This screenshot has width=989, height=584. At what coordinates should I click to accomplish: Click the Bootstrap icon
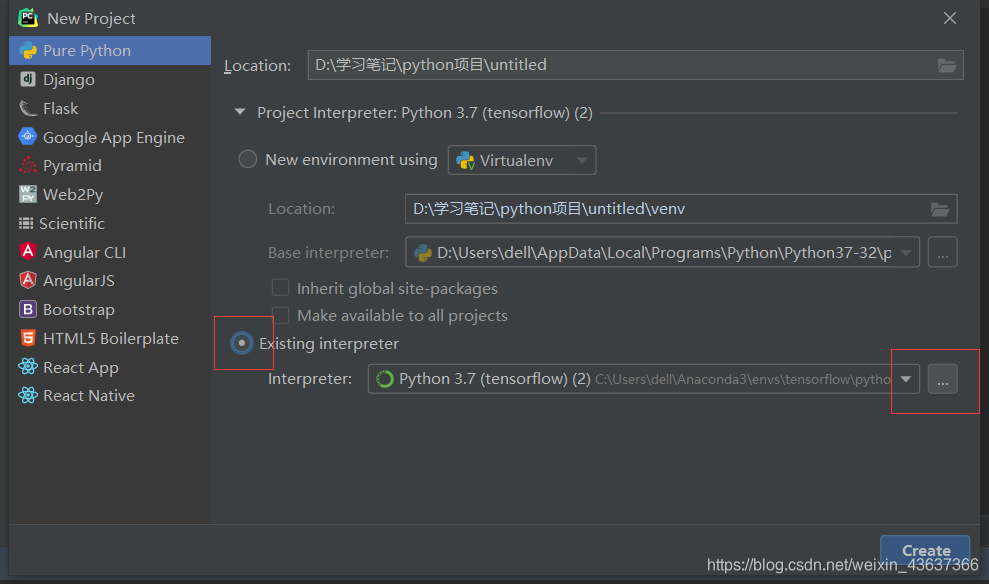click(28, 309)
